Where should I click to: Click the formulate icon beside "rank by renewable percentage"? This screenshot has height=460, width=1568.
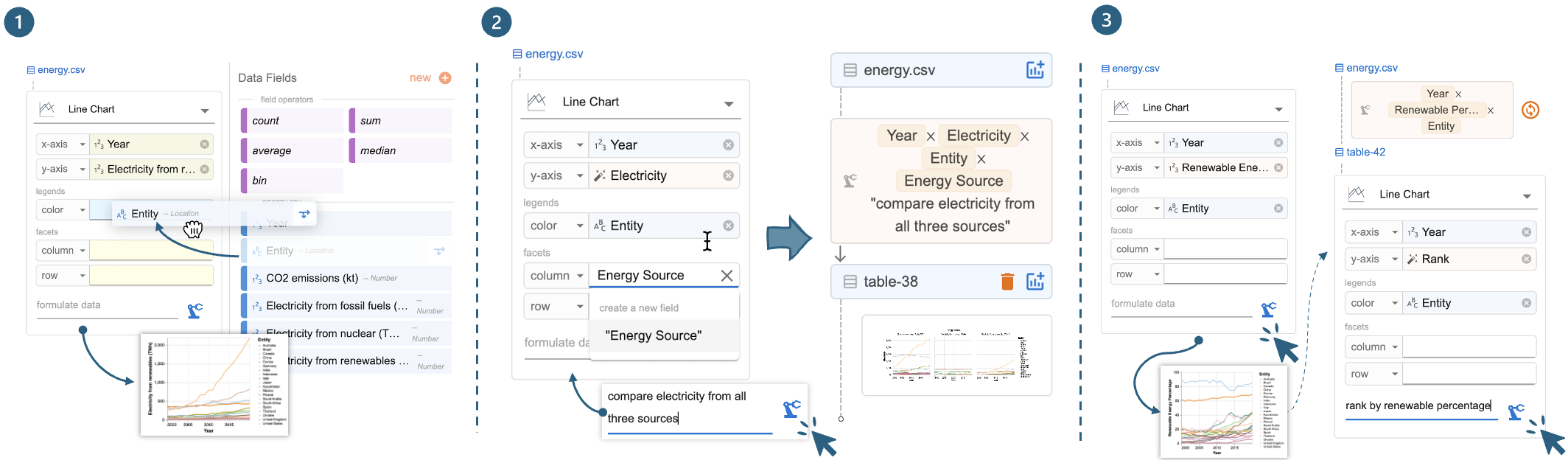click(x=1516, y=412)
